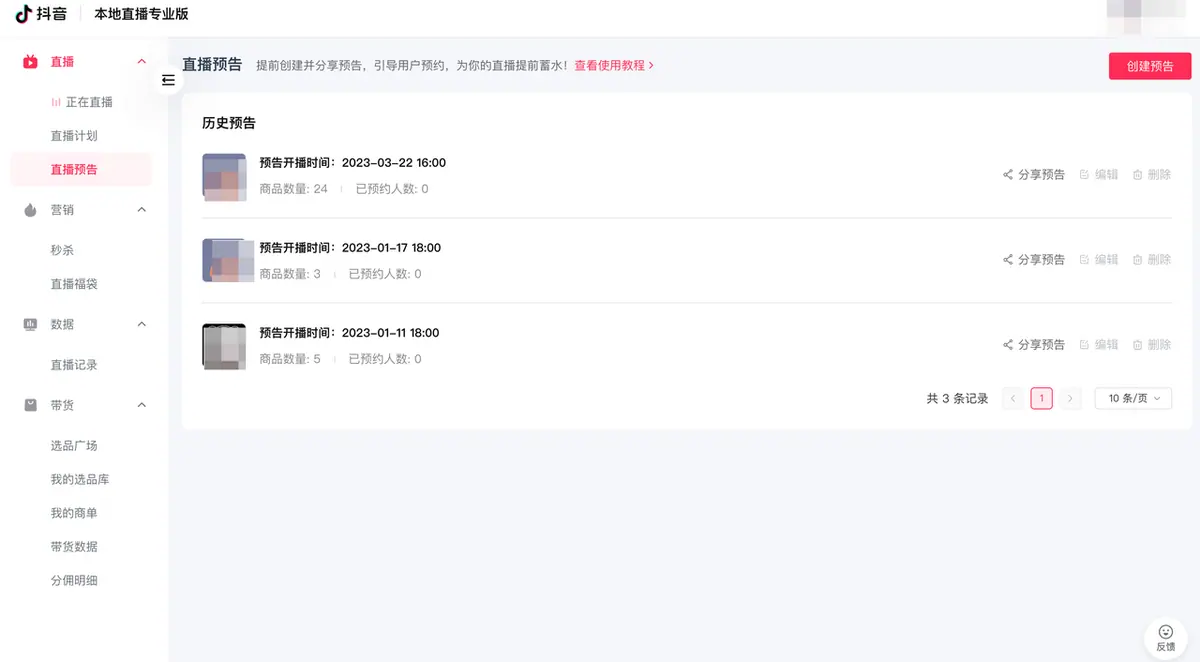The image size is (1200, 662).
Task: Collapse the 直播 menu section chevron
Action: point(141,62)
